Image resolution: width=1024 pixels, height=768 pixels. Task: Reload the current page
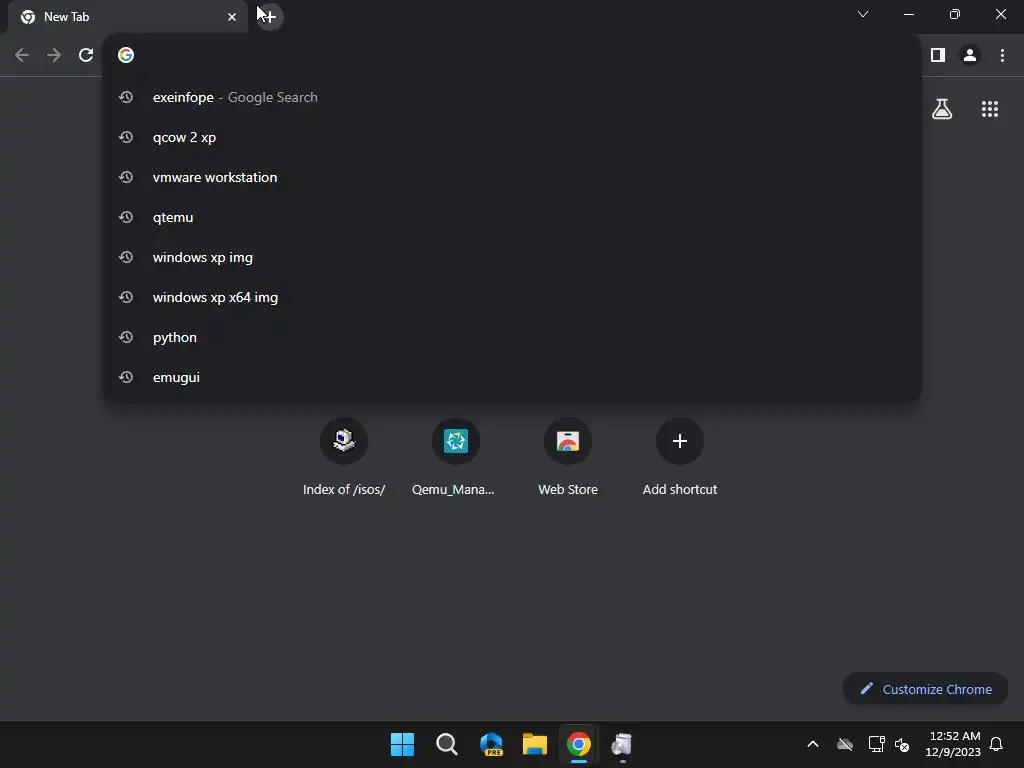coord(86,56)
